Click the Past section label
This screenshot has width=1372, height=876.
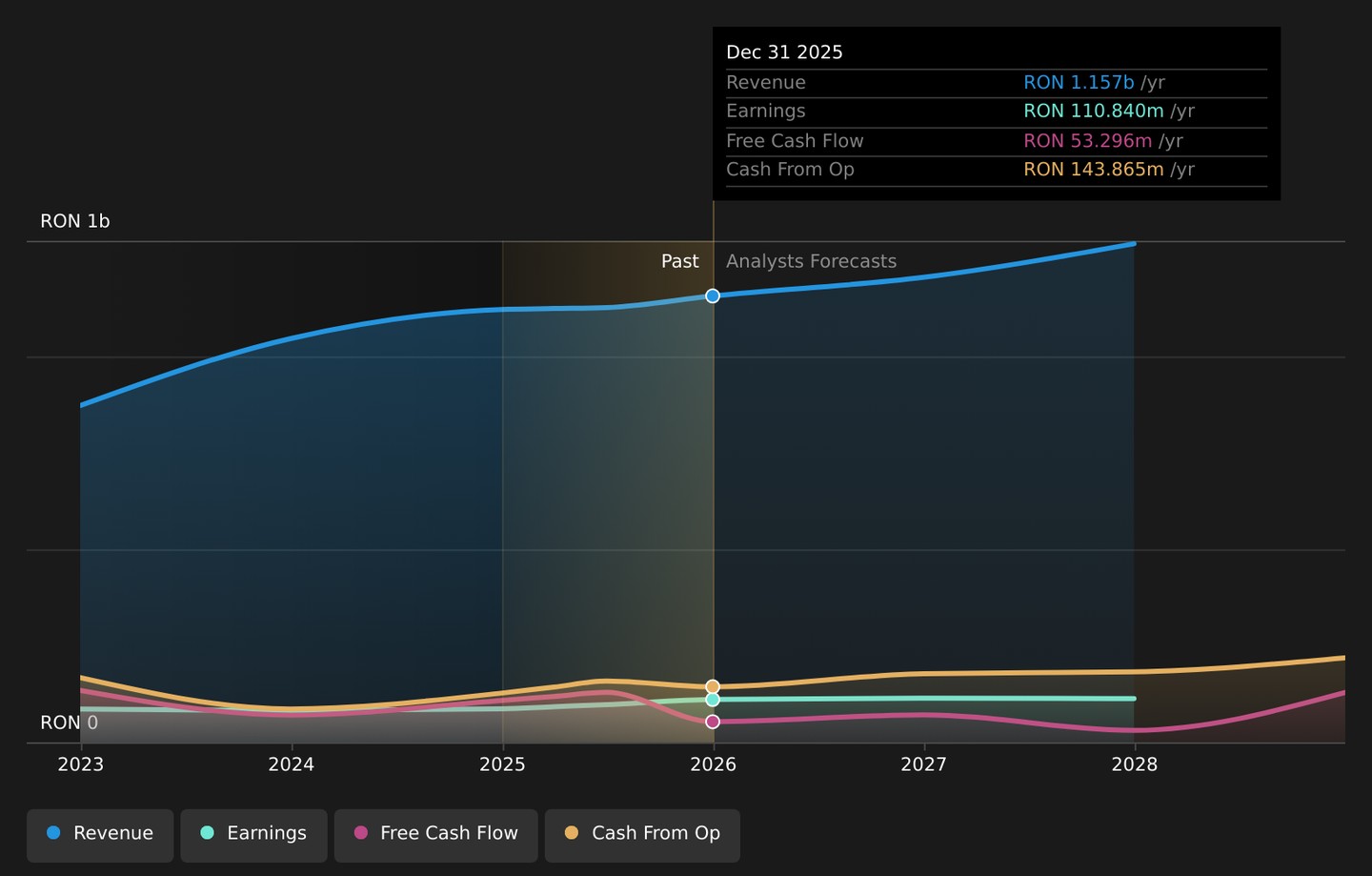coord(680,261)
